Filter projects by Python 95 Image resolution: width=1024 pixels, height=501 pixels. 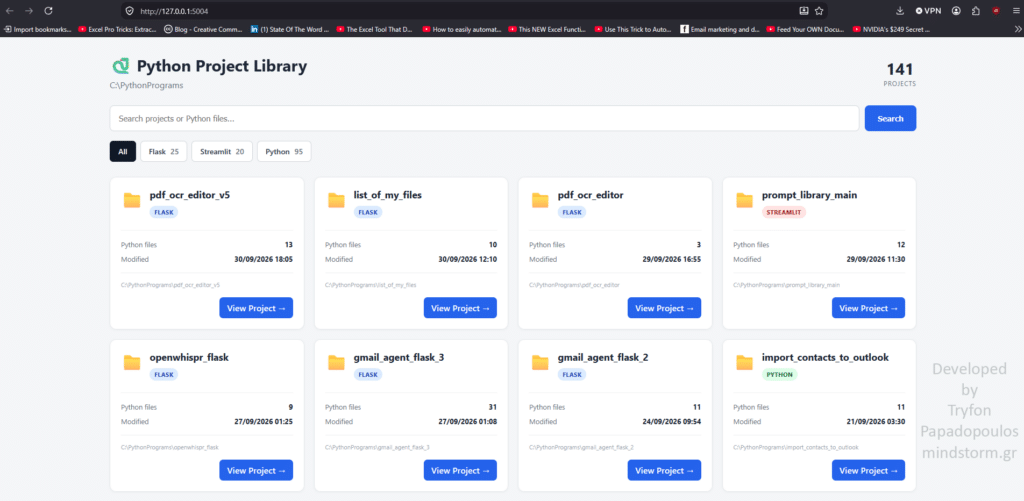(284, 152)
